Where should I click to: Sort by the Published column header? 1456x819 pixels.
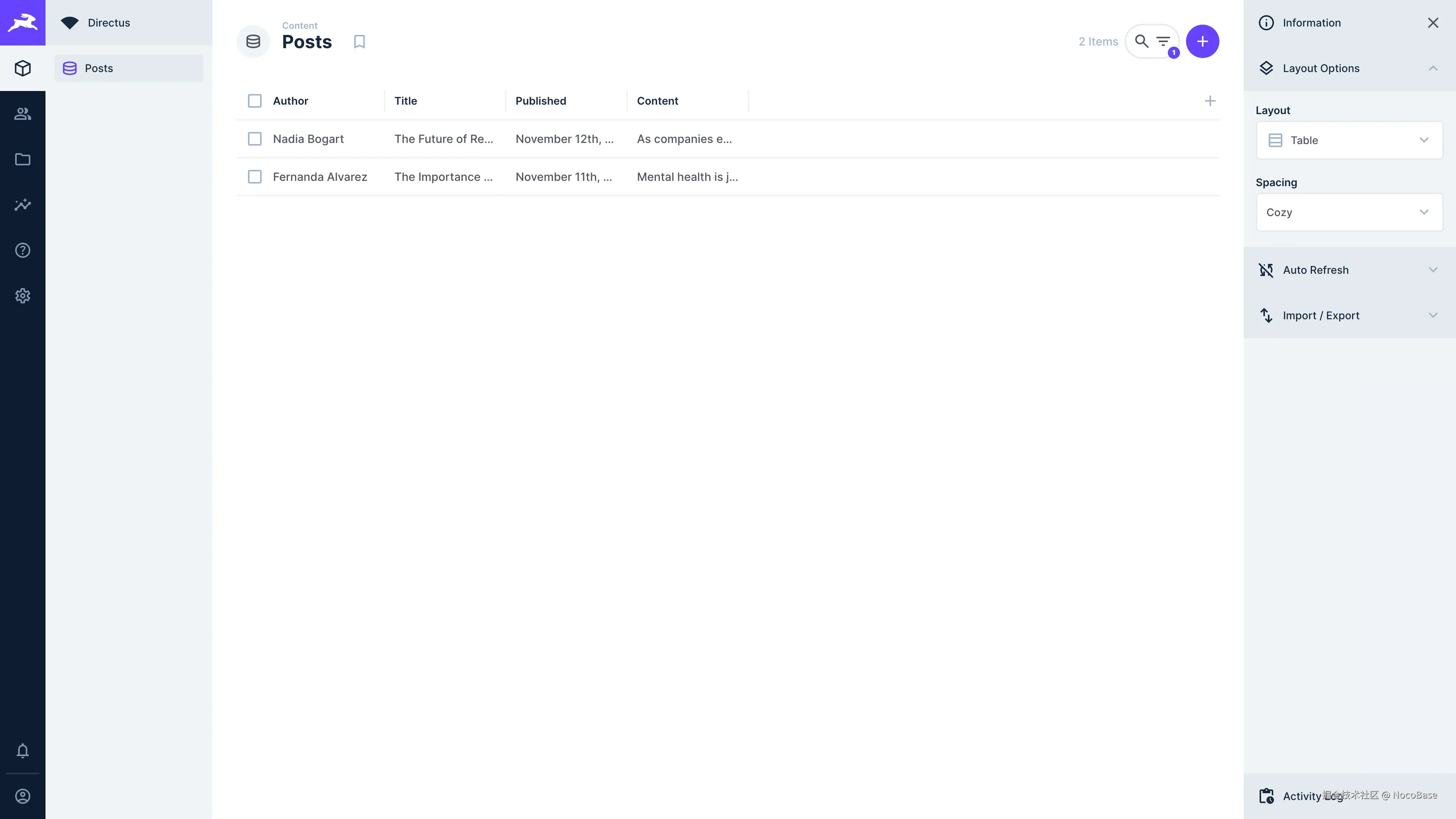click(540, 101)
